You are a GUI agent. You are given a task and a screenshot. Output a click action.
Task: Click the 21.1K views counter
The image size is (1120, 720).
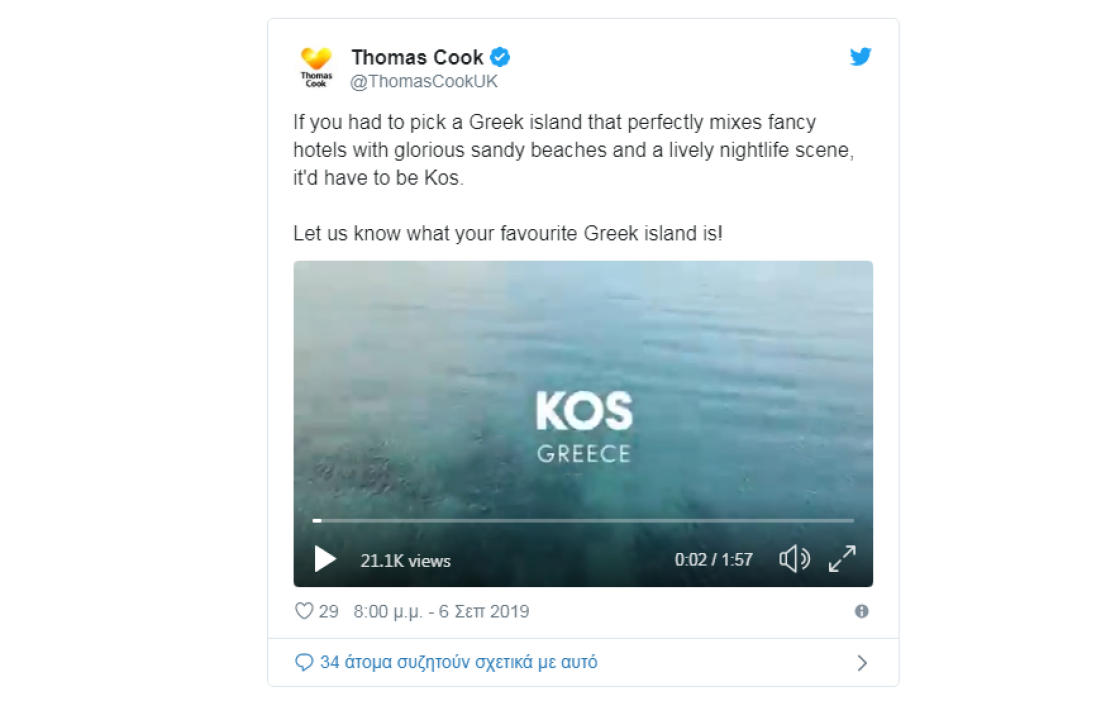(405, 561)
